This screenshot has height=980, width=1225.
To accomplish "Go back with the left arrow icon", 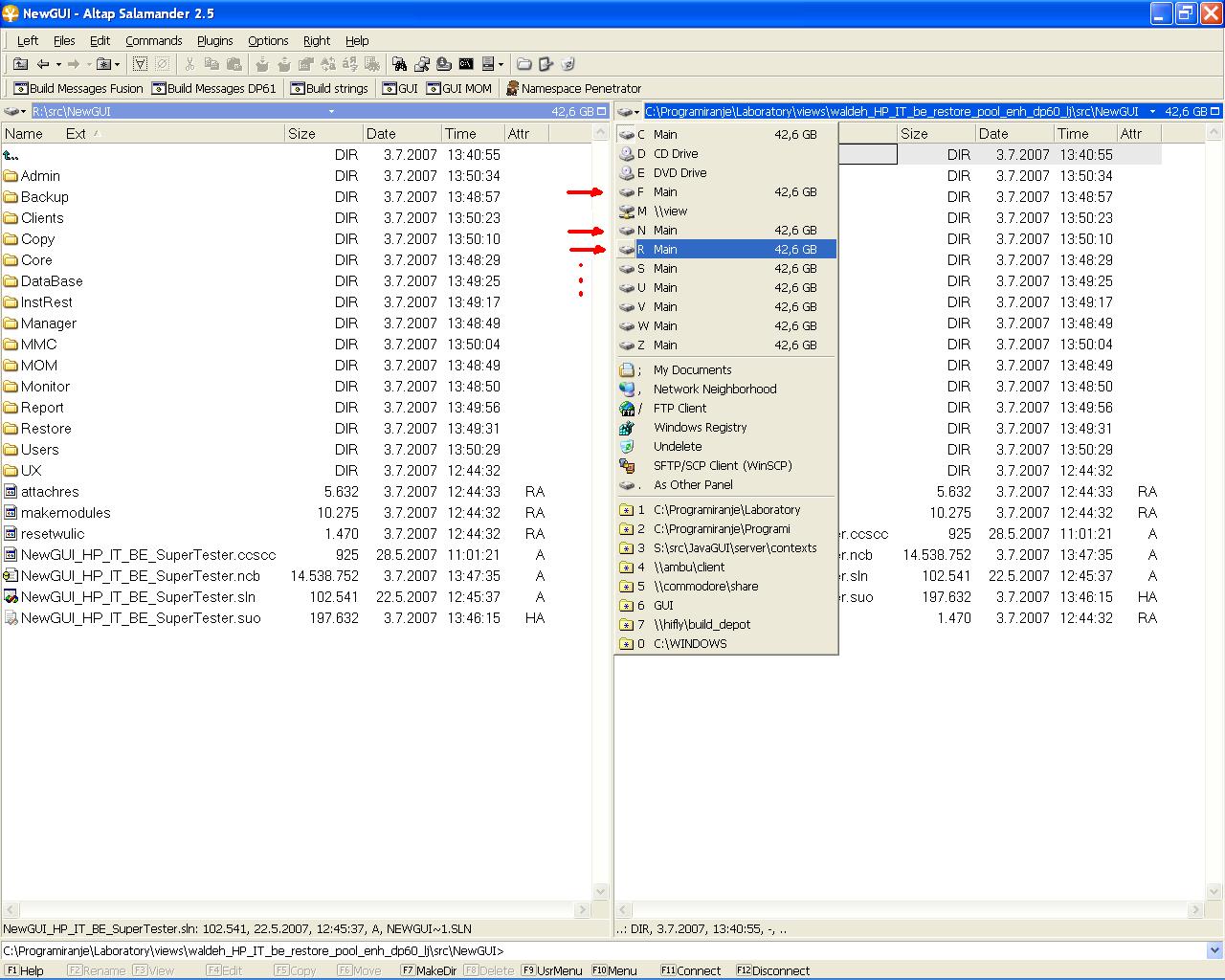I will click(x=43, y=64).
